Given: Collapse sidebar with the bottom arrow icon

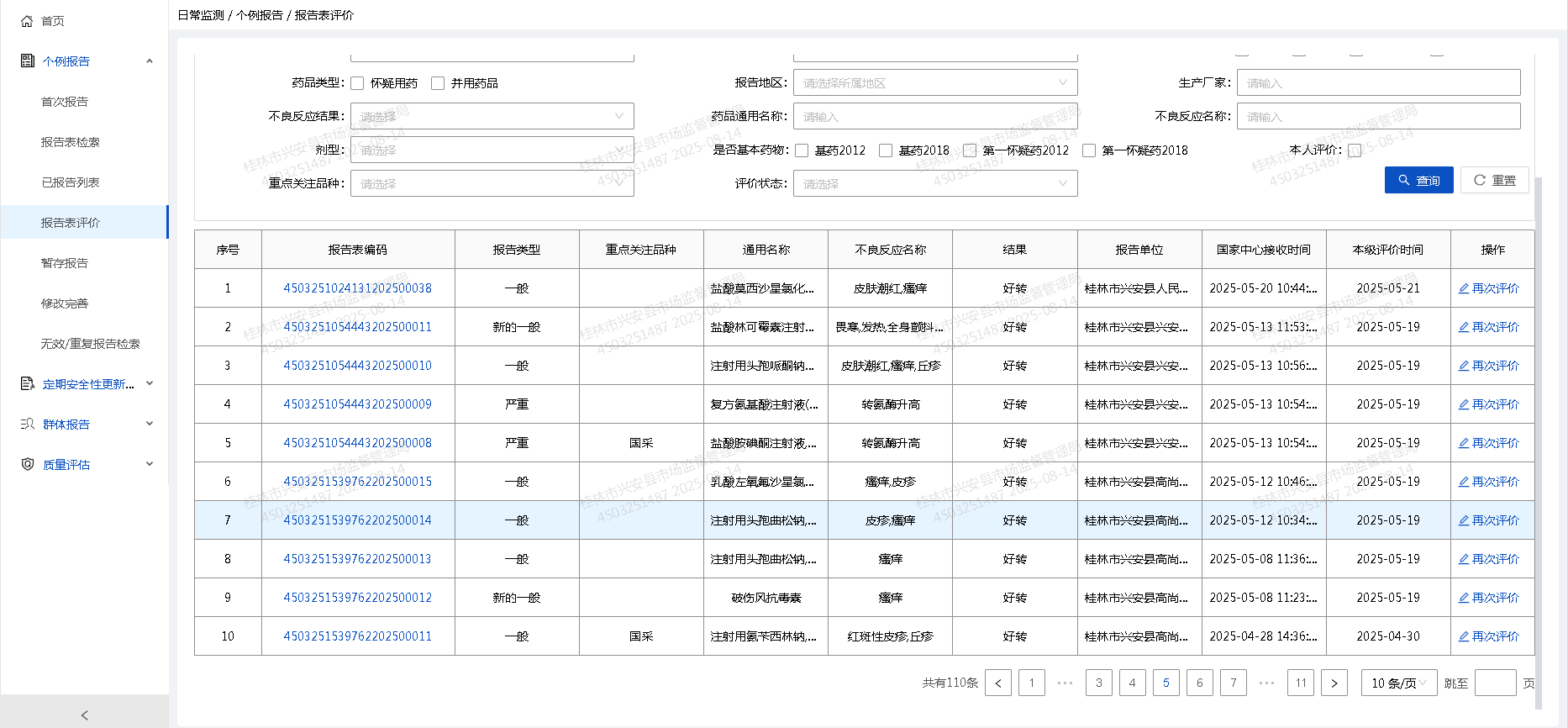Looking at the screenshot, I should pos(84,715).
